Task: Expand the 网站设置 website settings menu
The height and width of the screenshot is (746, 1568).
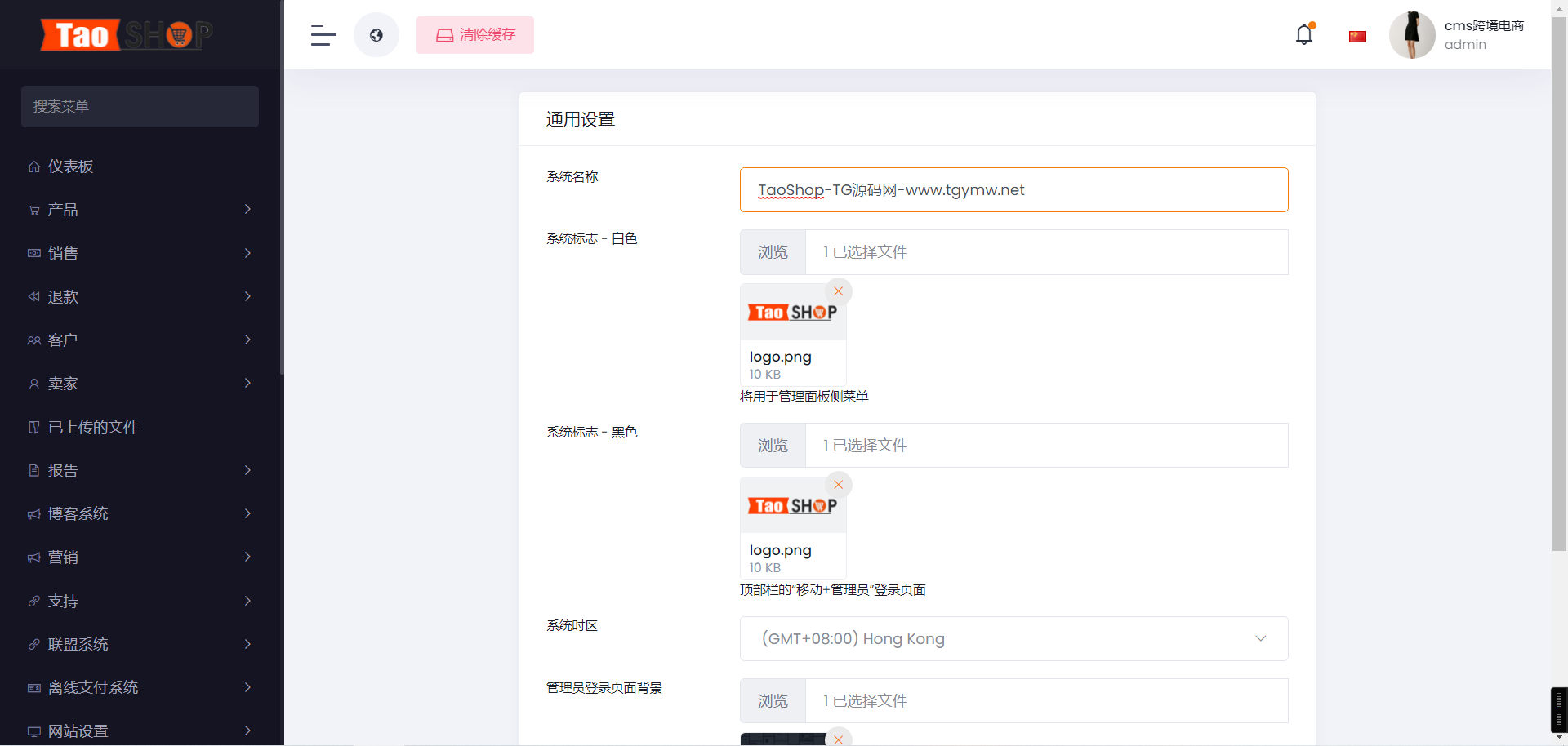Action: [x=140, y=731]
